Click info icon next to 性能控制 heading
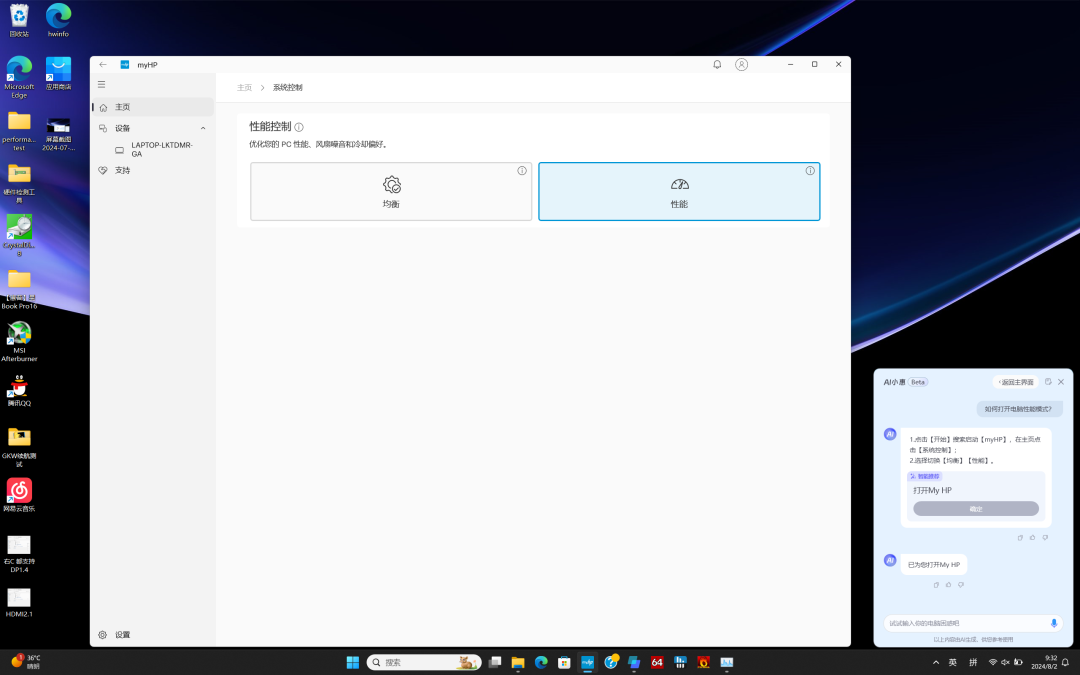The height and width of the screenshot is (675, 1080). 299,127
